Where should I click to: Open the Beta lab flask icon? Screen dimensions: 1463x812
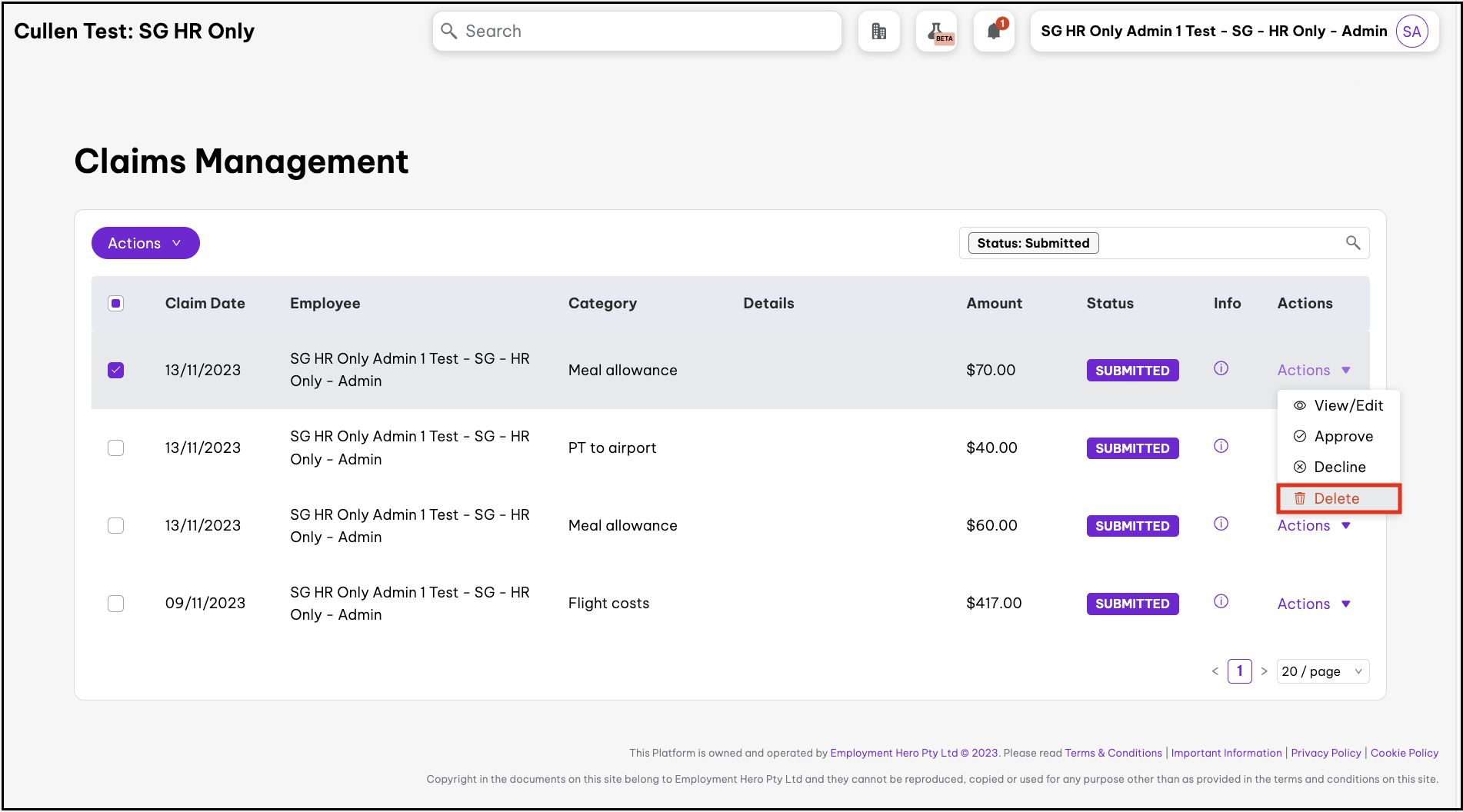tap(937, 32)
